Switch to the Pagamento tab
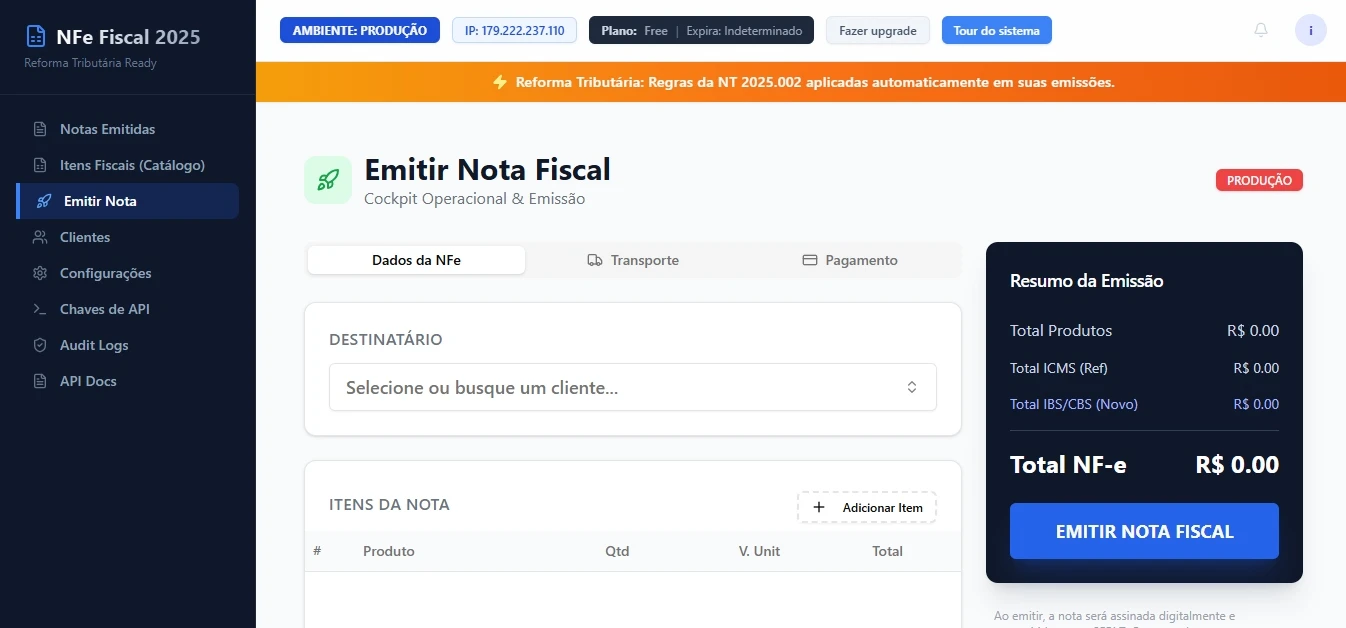Viewport: 1346px width, 628px height. click(x=850, y=260)
